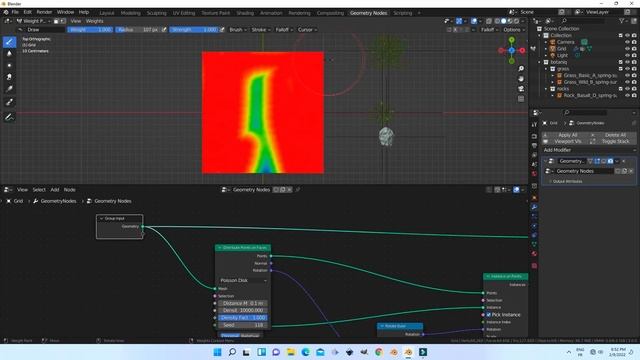Click the outliner filter funnel icon
The image size is (640, 360).
pos(622,20)
